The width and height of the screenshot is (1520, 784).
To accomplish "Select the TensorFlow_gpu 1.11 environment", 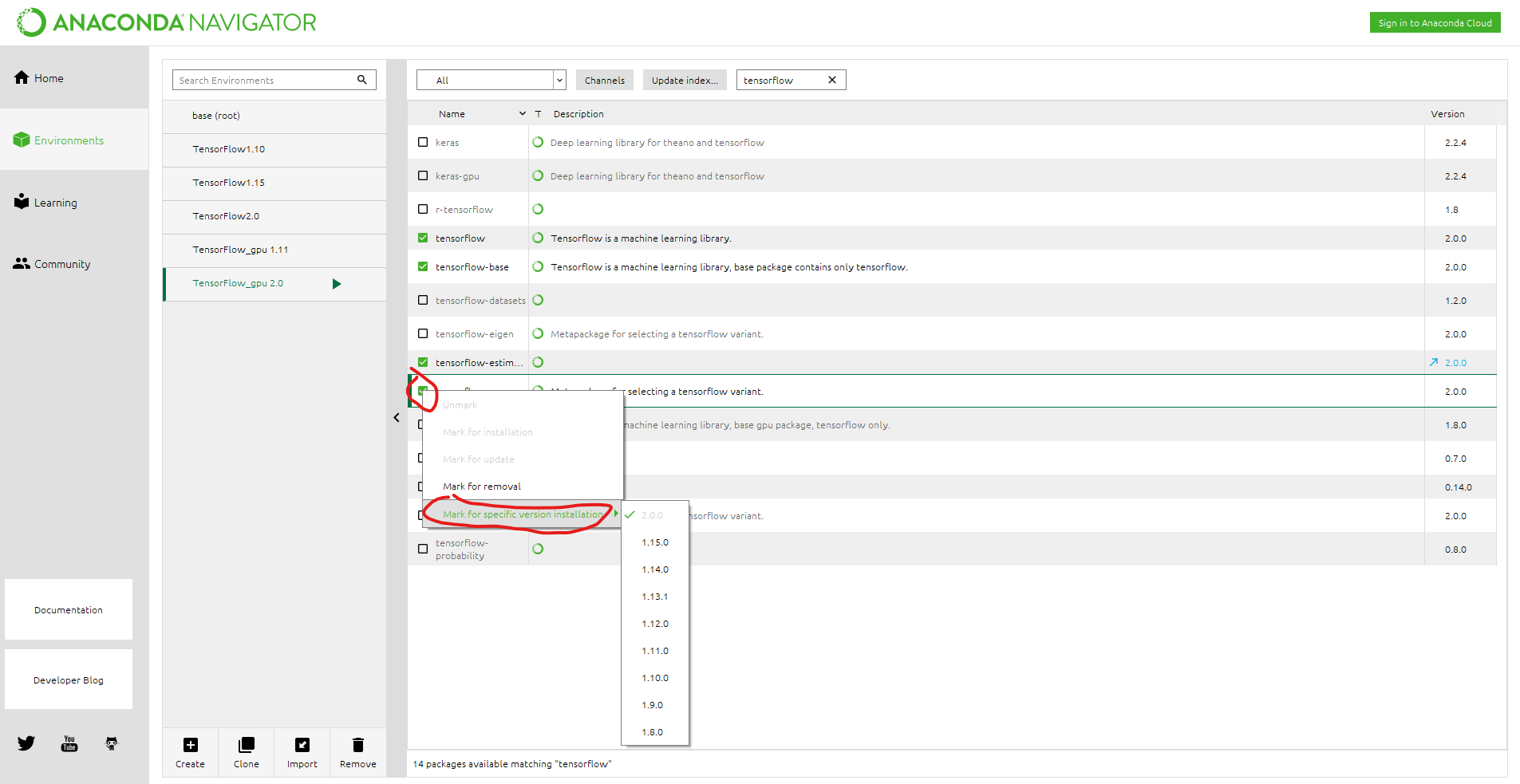I will coord(274,250).
